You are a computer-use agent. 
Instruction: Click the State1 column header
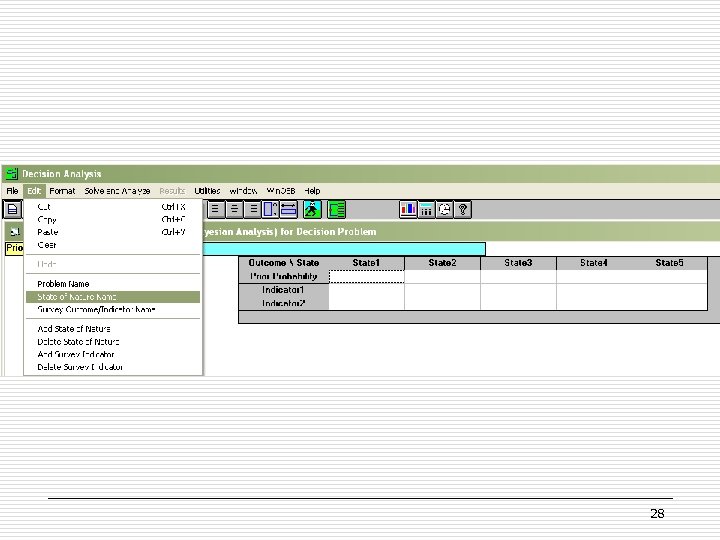[366, 263]
